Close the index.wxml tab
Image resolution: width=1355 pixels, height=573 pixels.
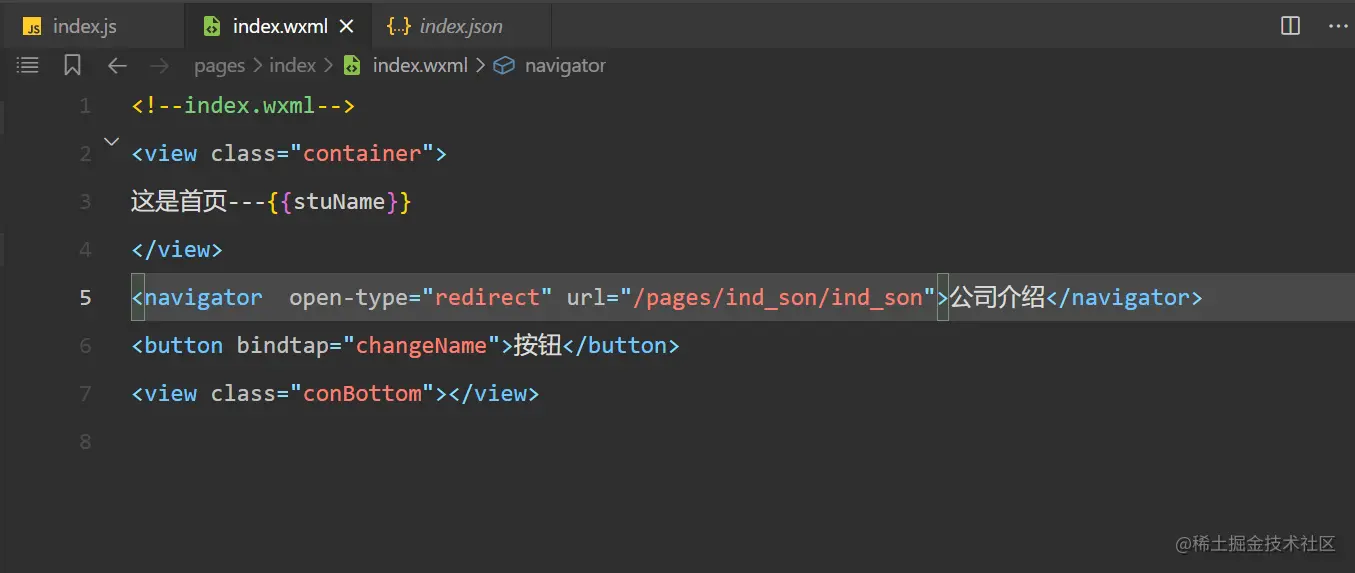pyautogui.click(x=347, y=27)
